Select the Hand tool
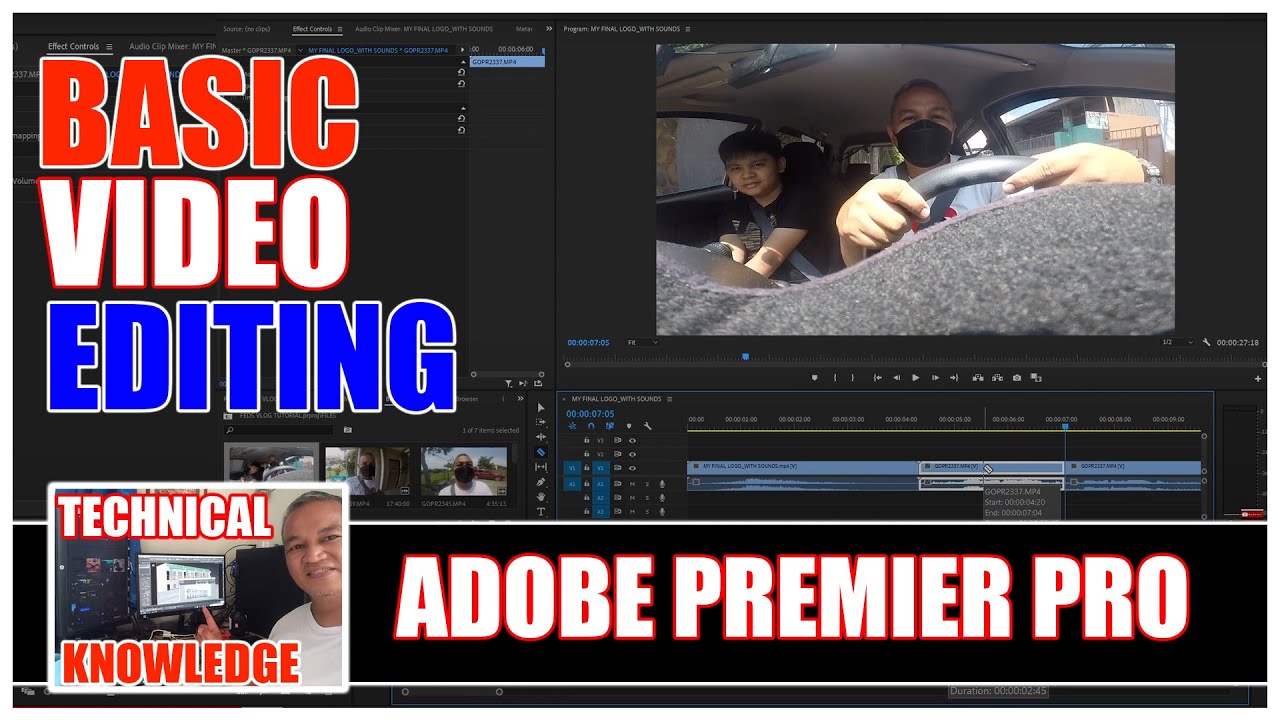The width and height of the screenshot is (1280, 720). click(541, 497)
